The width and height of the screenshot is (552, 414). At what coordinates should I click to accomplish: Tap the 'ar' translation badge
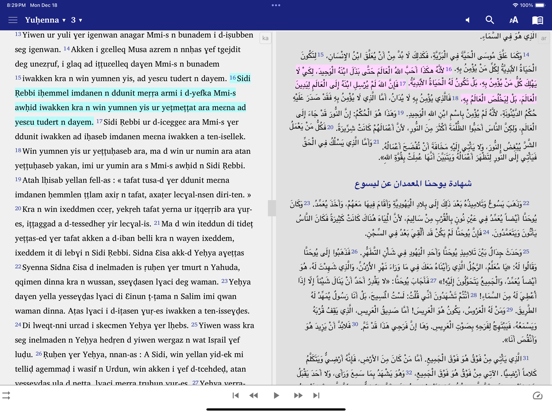tap(544, 38)
